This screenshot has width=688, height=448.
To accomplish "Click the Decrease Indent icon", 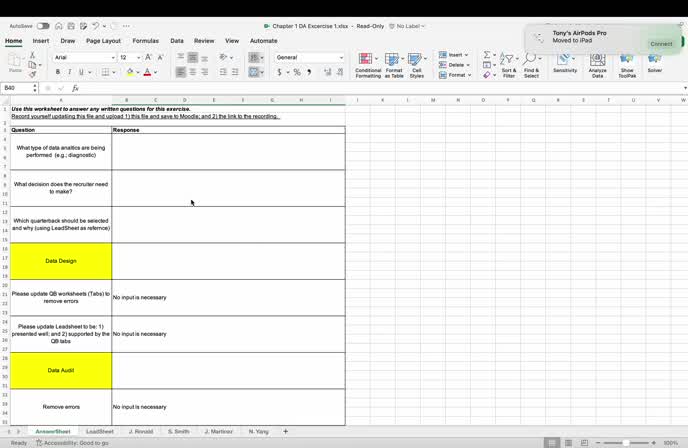I will click(223, 72).
